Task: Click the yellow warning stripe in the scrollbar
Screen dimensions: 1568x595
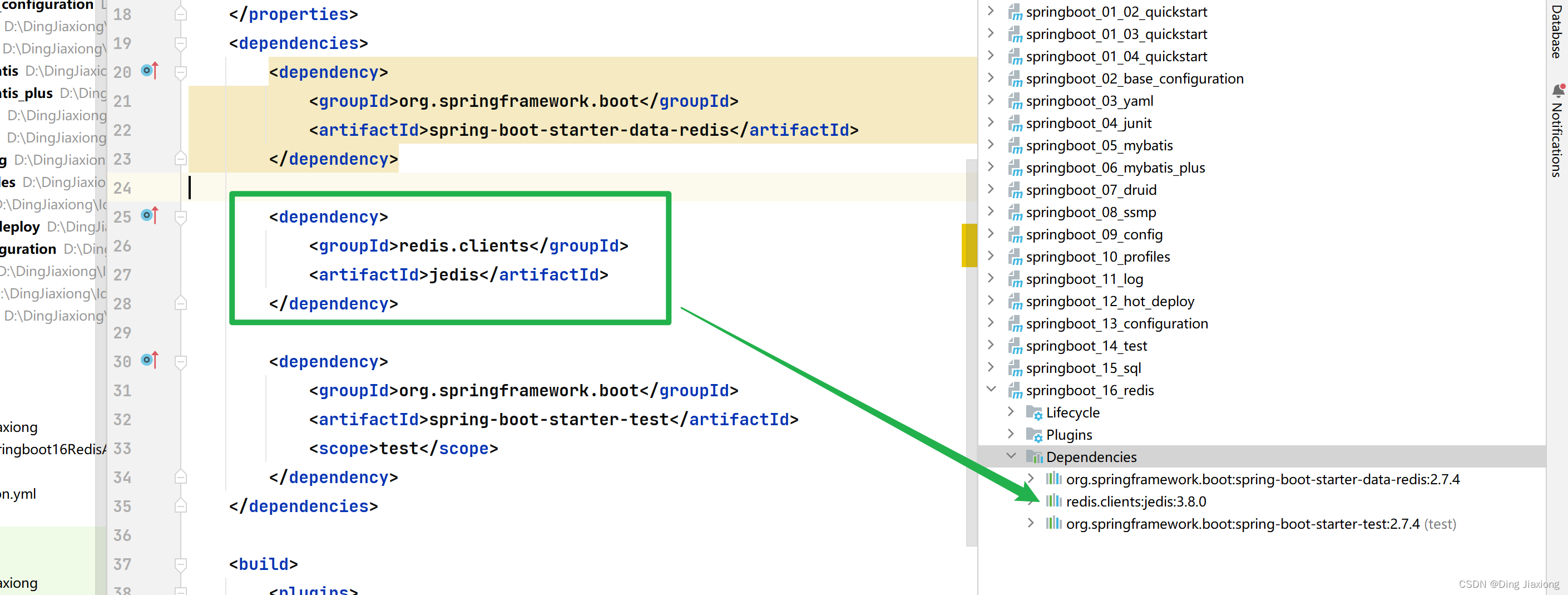Action: [x=969, y=245]
